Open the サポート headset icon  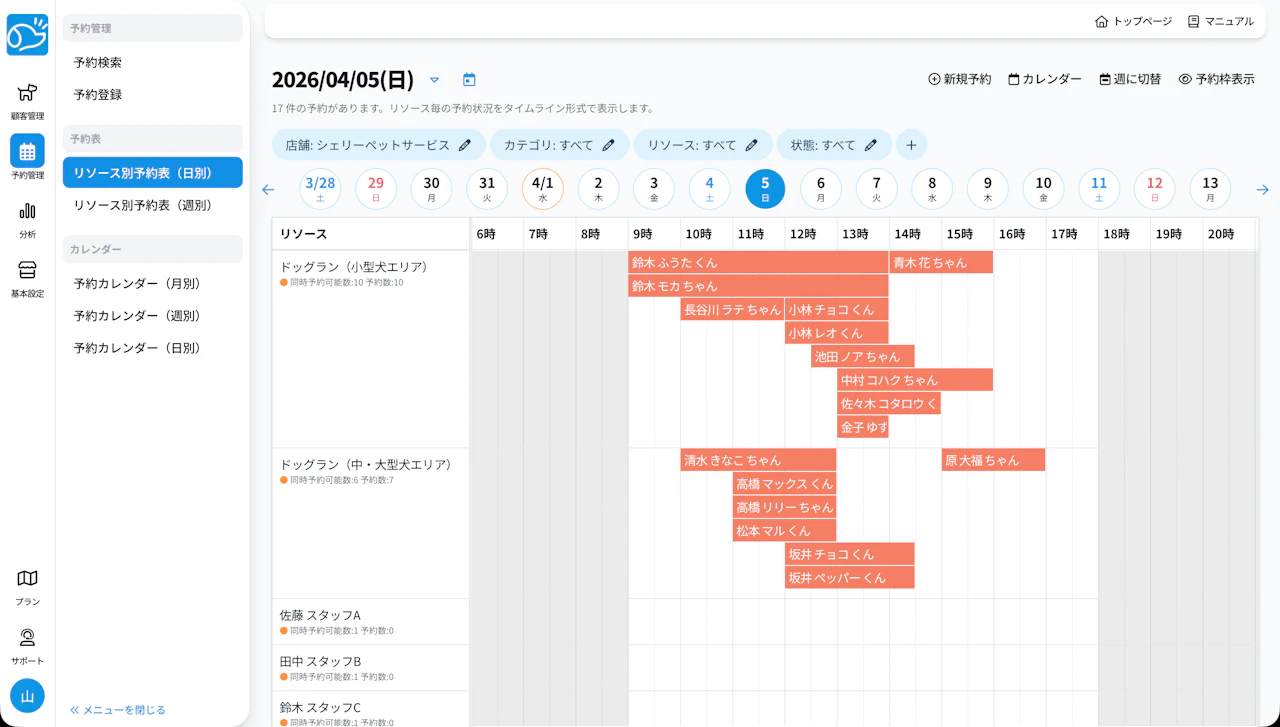(27, 638)
